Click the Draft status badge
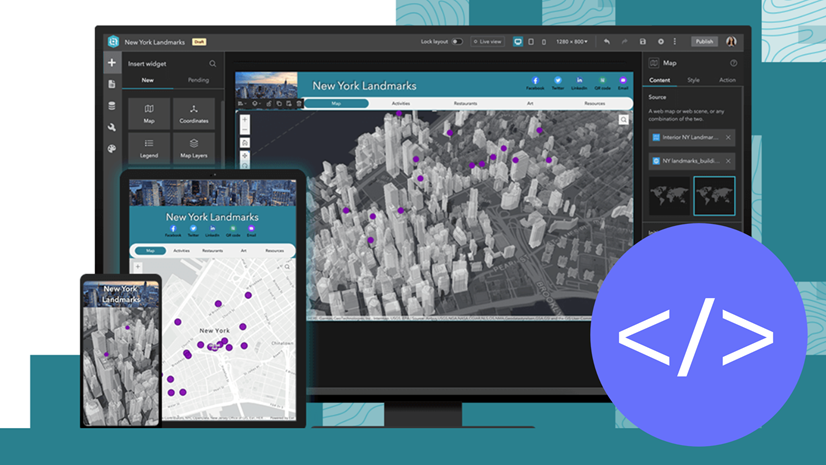 199,42
